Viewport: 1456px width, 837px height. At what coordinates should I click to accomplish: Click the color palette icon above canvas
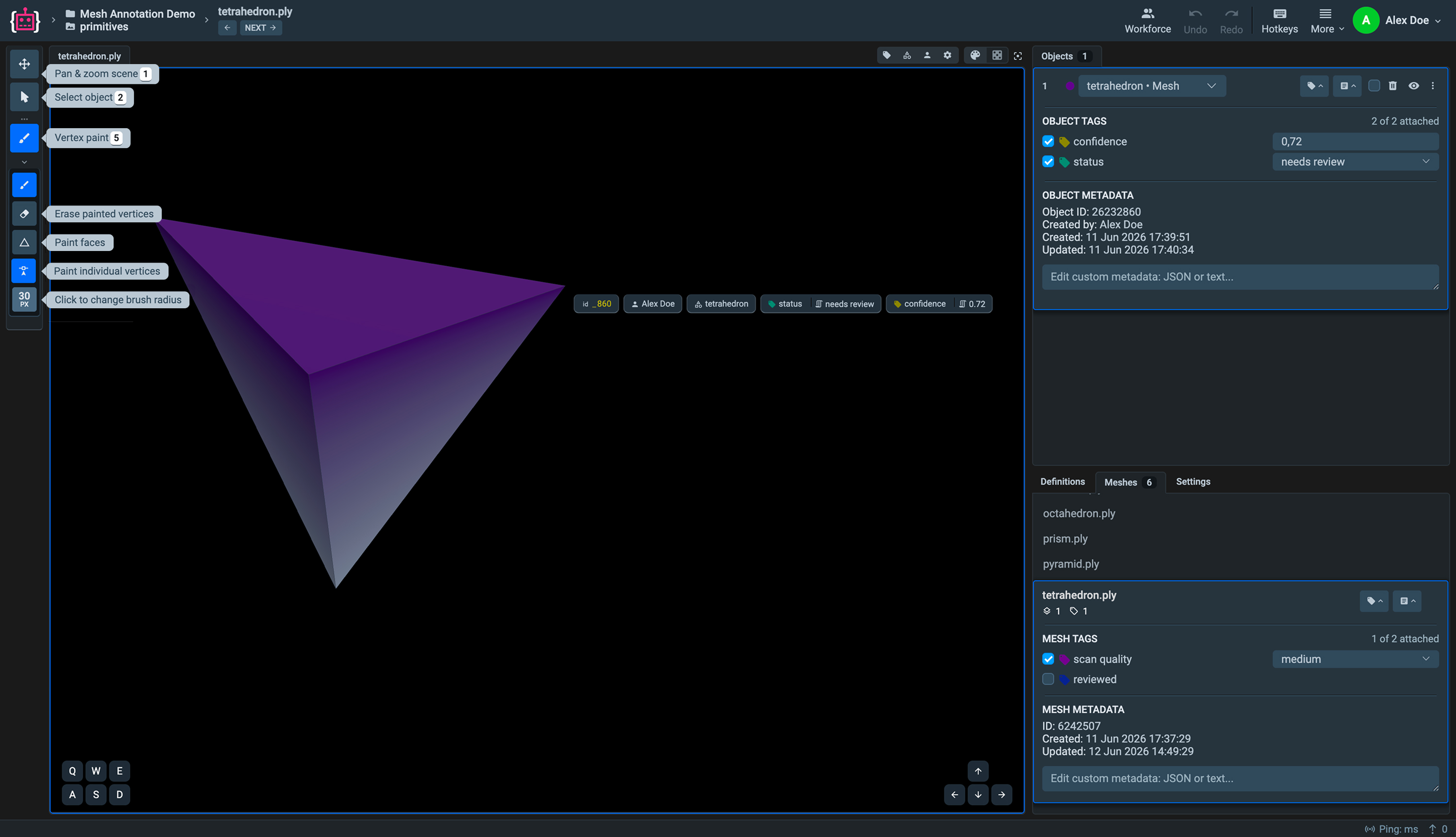[x=975, y=56]
